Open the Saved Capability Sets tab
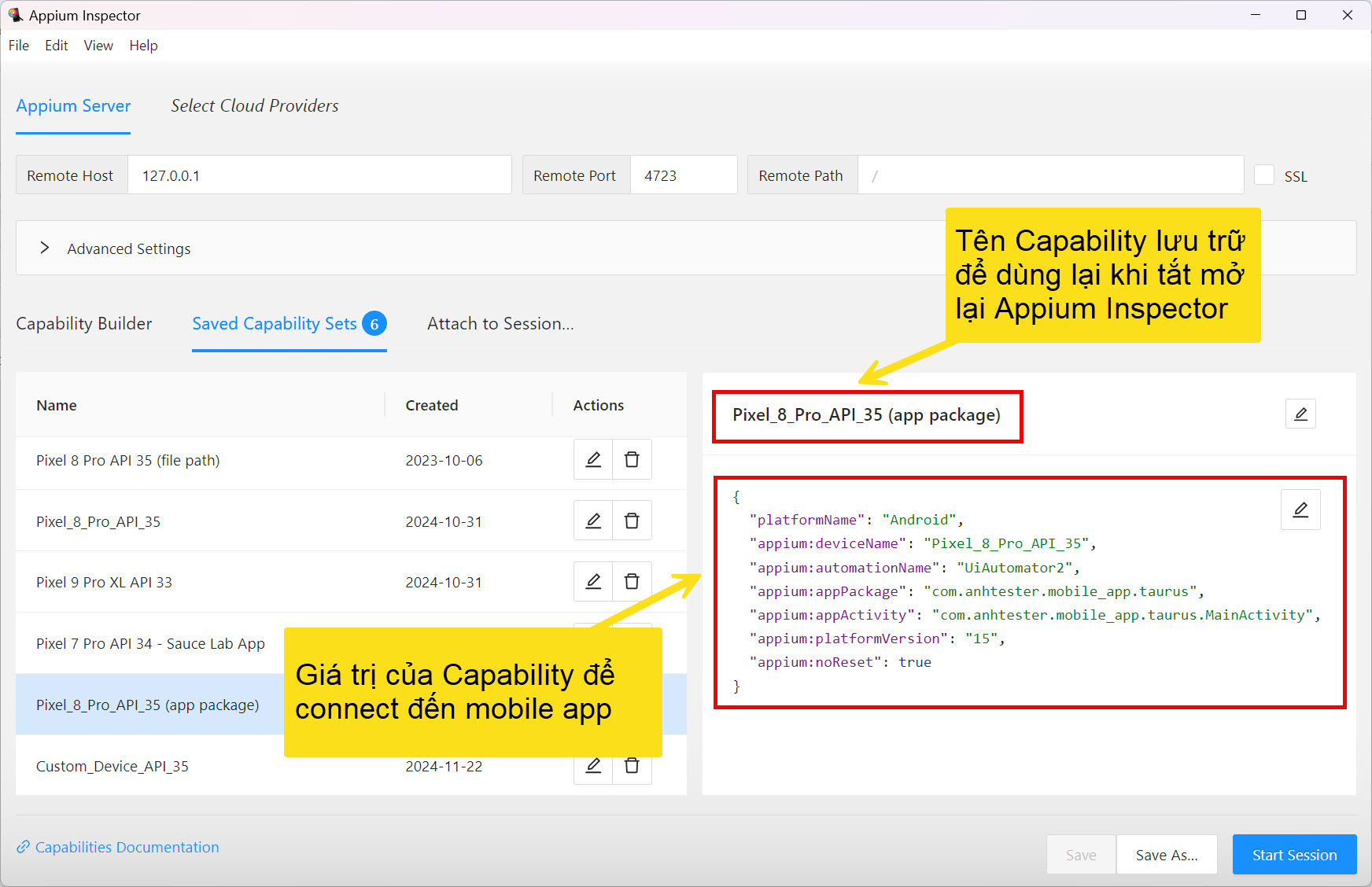The height and width of the screenshot is (887, 1372). click(x=290, y=323)
